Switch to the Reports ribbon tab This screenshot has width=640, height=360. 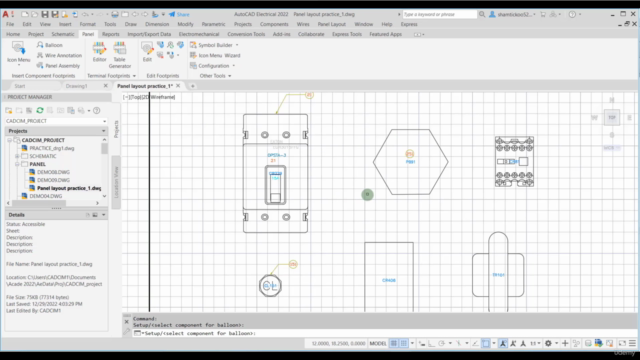point(111,34)
